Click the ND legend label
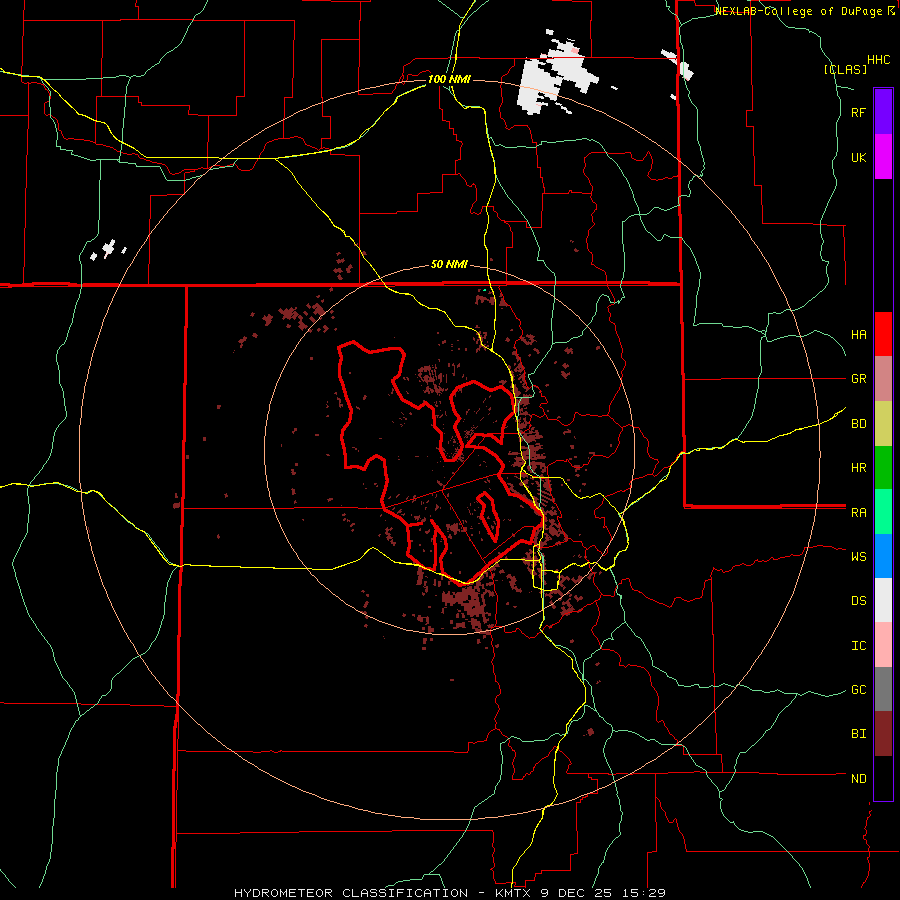The height and width of the screenshot is (900, 900). (858, 778)
